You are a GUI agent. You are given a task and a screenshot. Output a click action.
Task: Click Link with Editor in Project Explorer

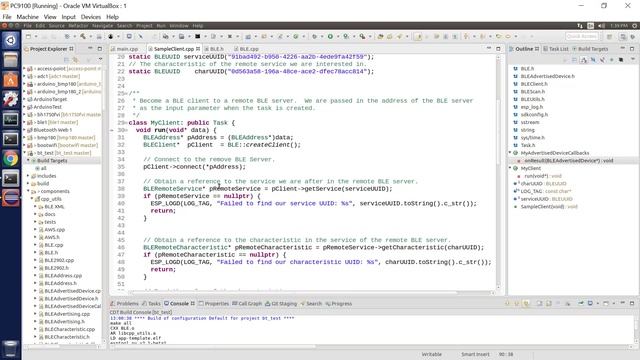[x=76, y=60]
